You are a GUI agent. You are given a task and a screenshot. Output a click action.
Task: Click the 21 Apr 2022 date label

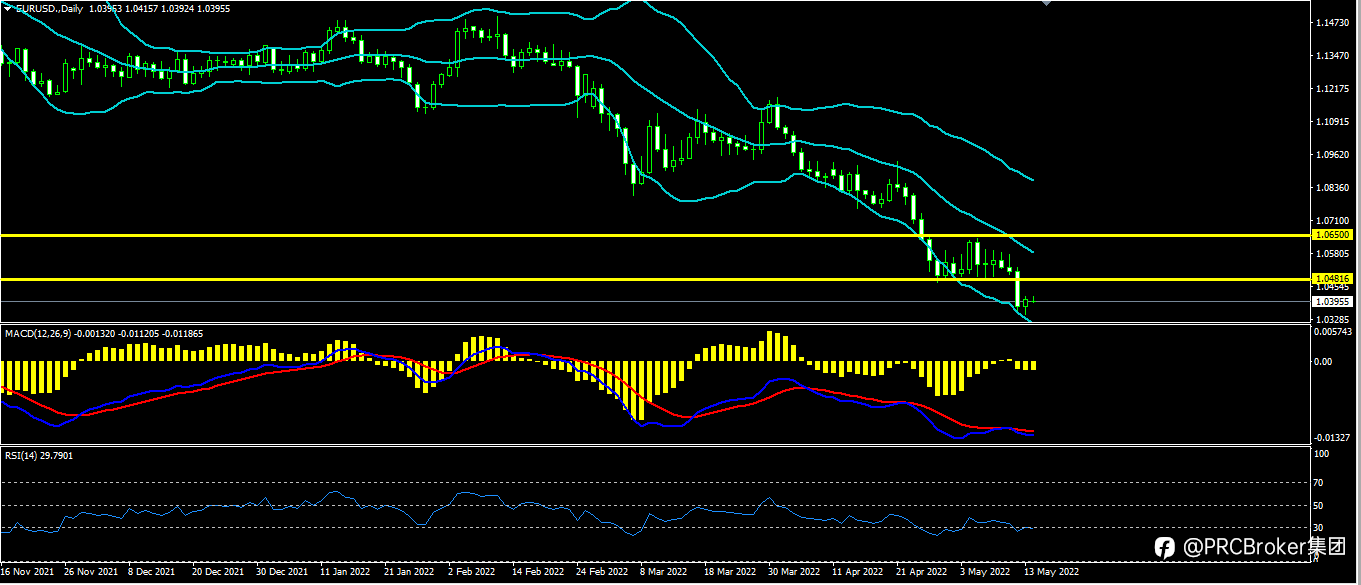click(921, 572)
